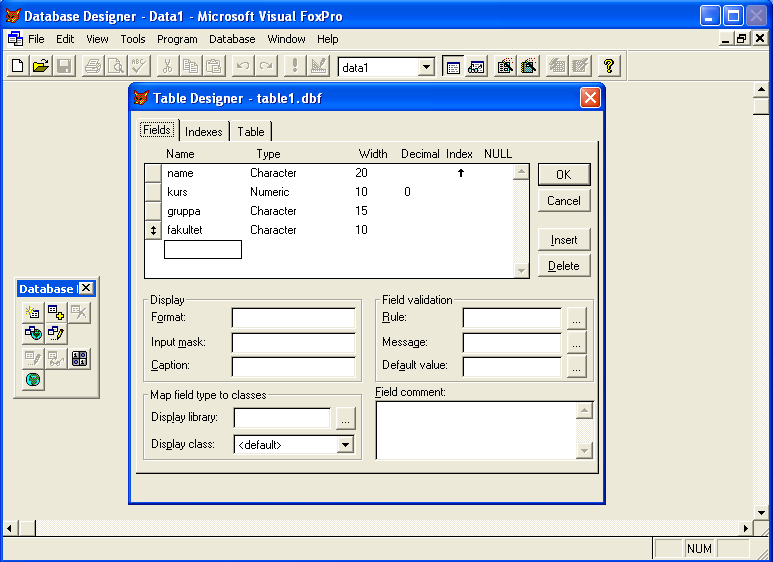Click the empty new field name box
773x562 pixels.
203,249
